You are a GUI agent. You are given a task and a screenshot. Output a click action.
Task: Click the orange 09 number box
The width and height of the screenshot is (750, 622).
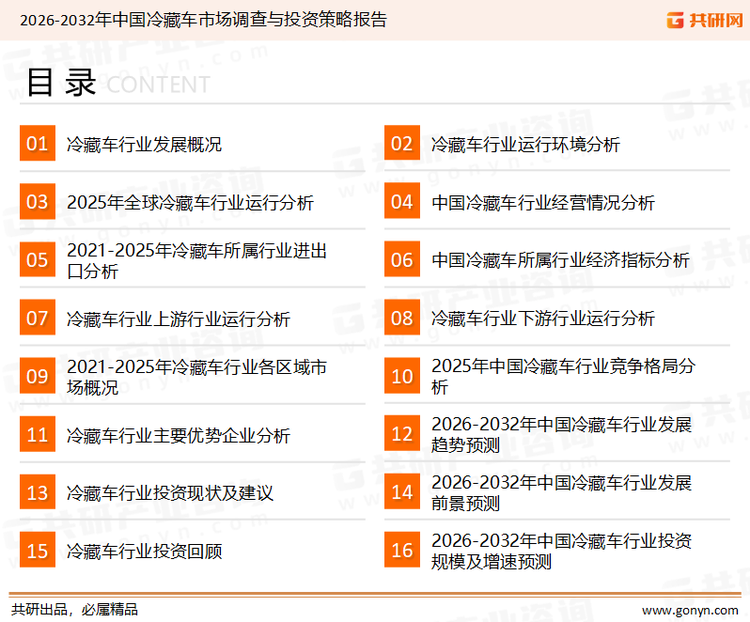click(x=37, y=376)
